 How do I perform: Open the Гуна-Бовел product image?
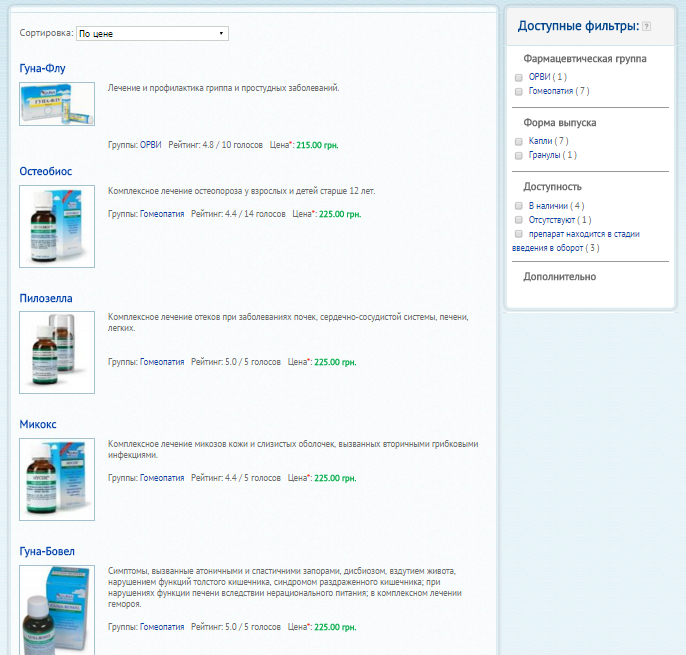[57, 609]
